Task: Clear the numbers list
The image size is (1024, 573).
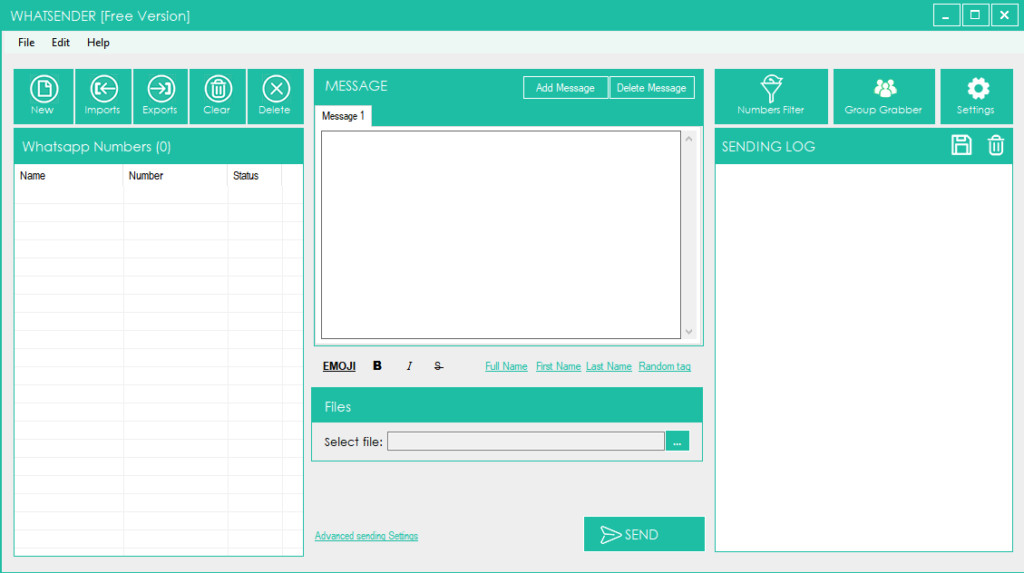Action: point(217,96)
